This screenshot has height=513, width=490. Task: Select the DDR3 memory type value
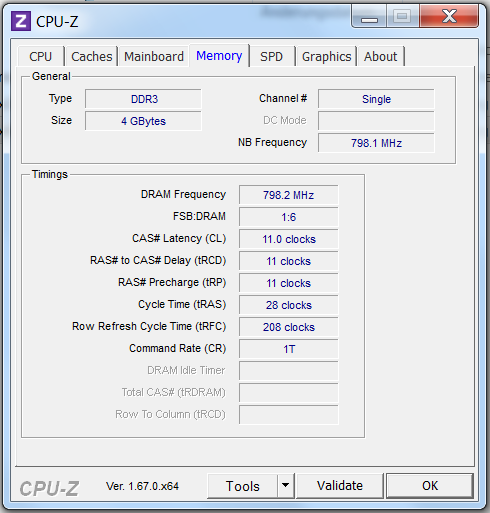(x=143, y=99)
